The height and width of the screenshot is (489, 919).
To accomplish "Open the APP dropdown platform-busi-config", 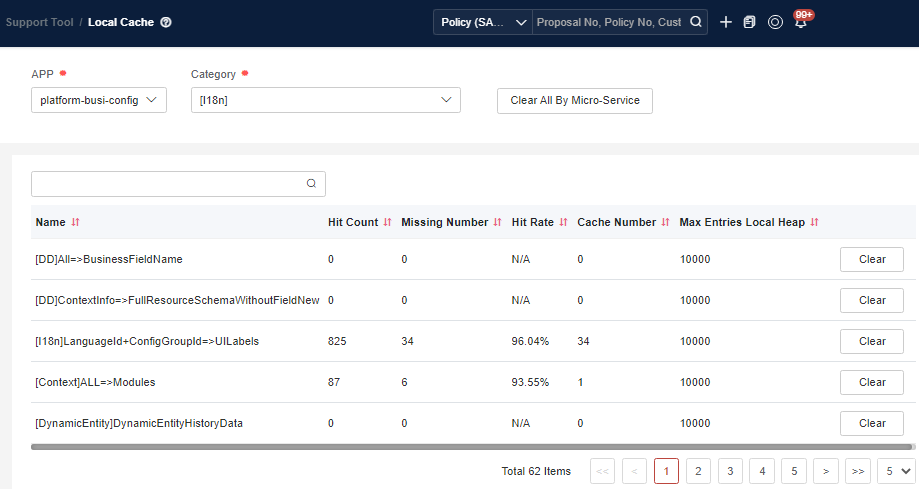I will [x=98, y=100].
